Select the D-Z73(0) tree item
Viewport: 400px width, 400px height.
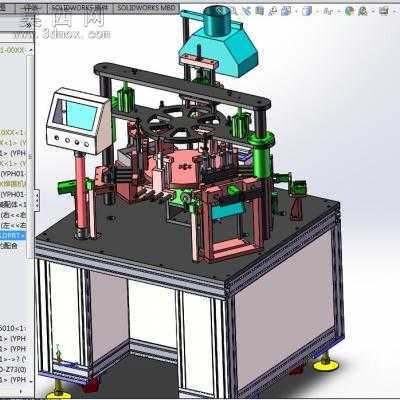(13, 369)
